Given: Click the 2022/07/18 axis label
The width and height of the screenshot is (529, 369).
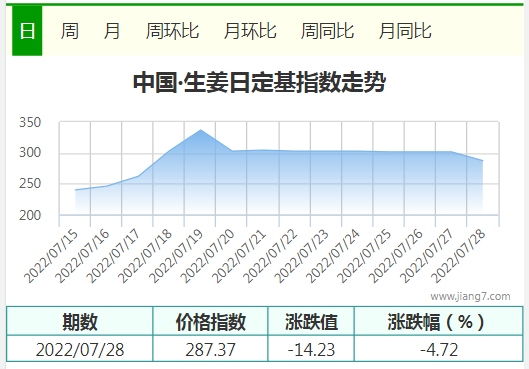Looking at the screenshot, I should pyautogui.click(x=145, y=256).
